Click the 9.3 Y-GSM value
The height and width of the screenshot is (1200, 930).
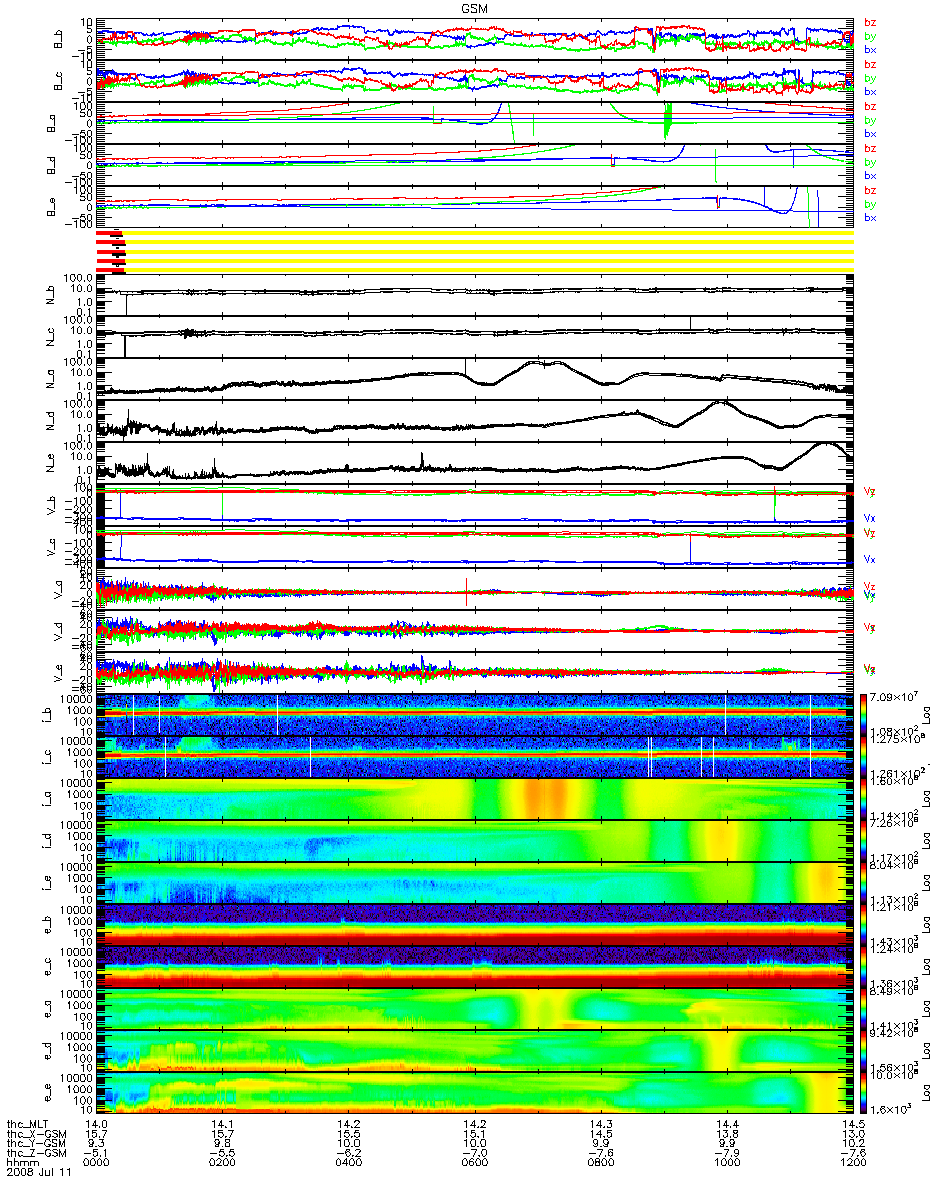pyautogui.click(x=96, y=1142)
